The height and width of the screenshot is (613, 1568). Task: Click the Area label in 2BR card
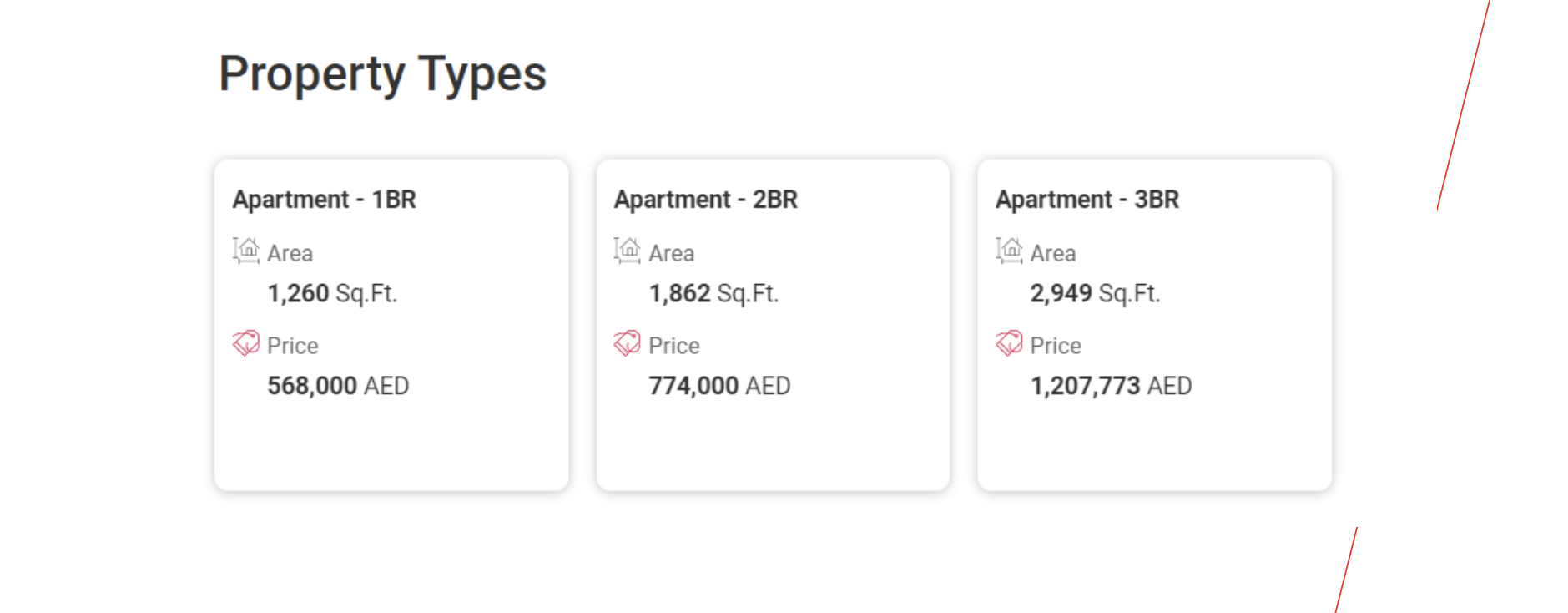(671, 253)
